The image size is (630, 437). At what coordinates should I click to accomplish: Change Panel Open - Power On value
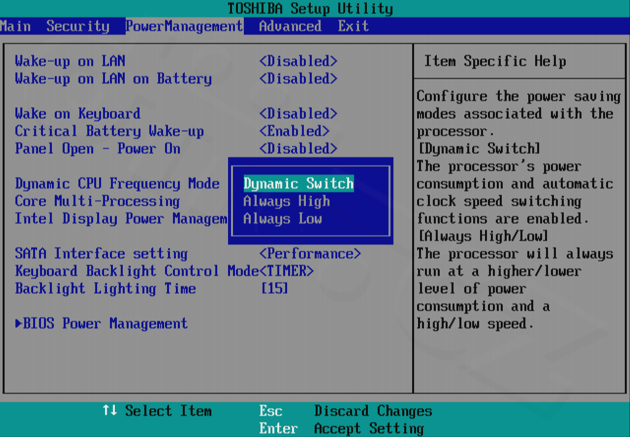(x=298, y=149)
